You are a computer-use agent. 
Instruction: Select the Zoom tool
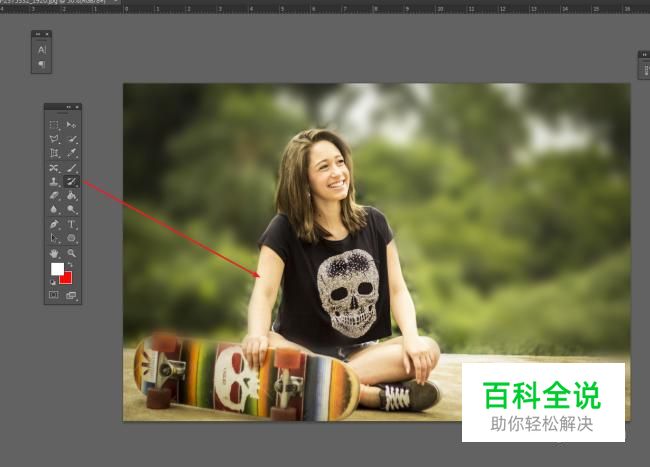click(x=71, y=253)
